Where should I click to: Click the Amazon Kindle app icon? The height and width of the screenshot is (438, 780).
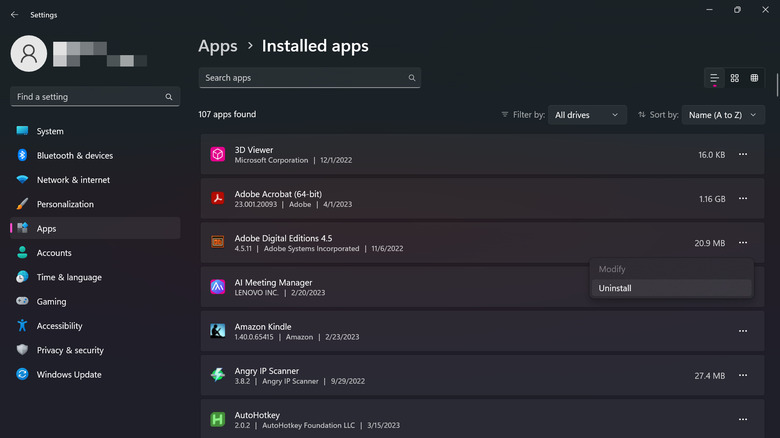pyautogui.click(x=218, y=331)
